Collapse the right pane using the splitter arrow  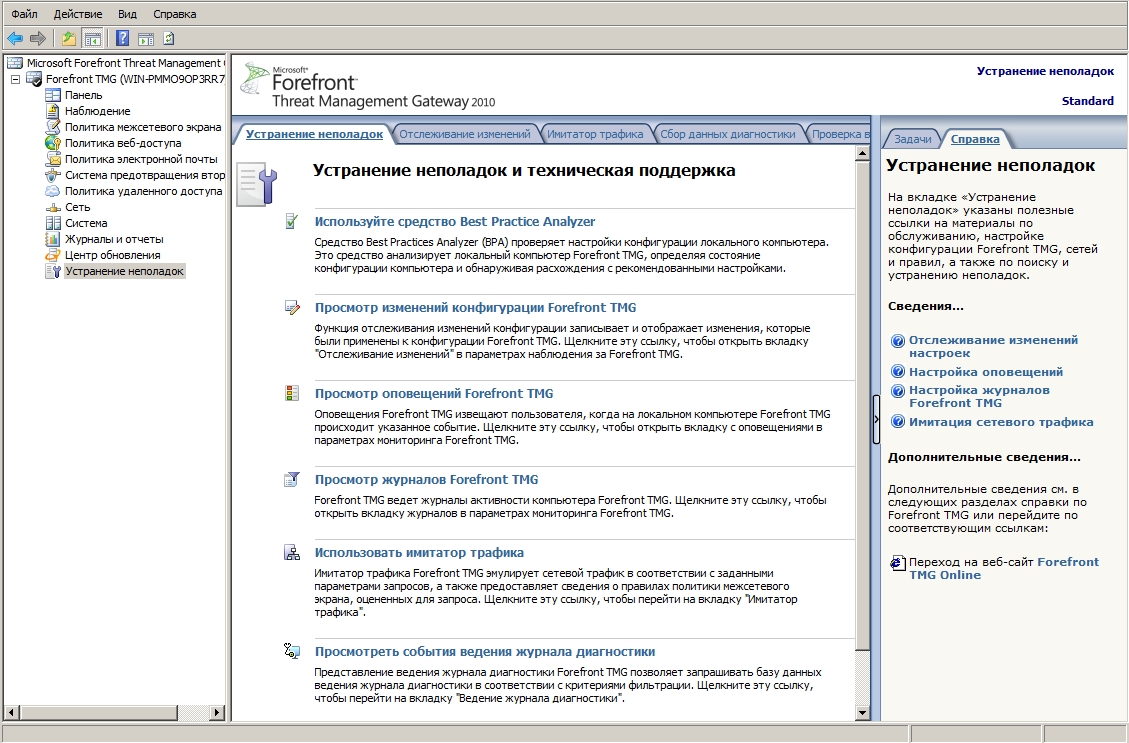876,421
